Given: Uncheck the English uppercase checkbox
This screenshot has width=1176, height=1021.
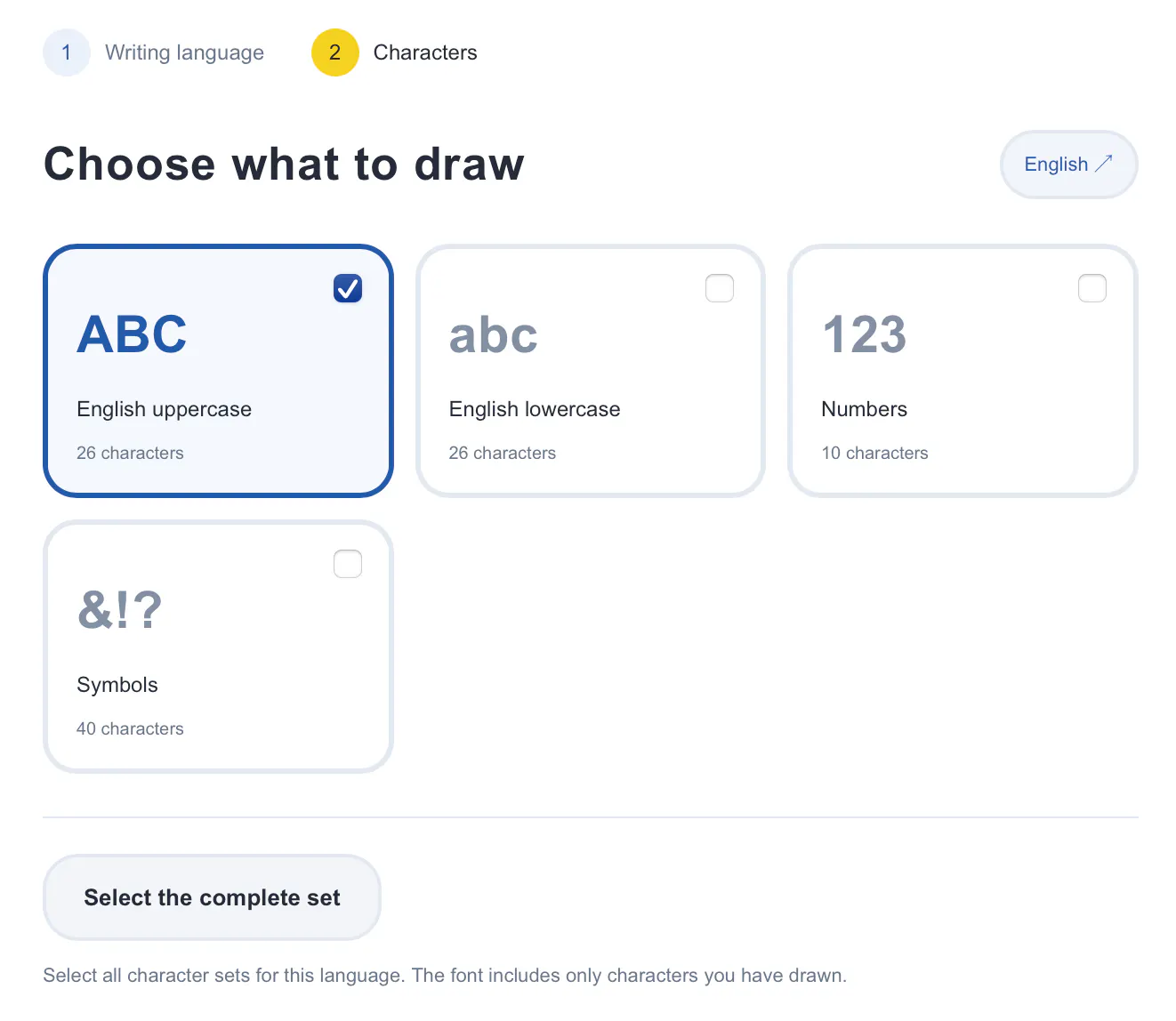Looking at the screenshot, I should click(348, 288).
